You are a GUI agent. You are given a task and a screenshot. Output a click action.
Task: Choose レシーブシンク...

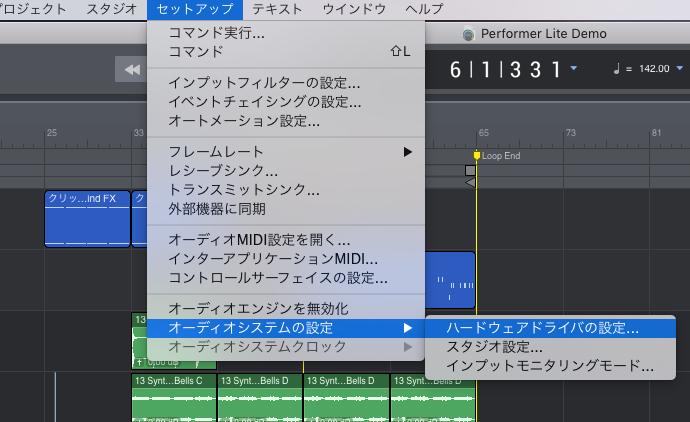[x=286, y=171]
